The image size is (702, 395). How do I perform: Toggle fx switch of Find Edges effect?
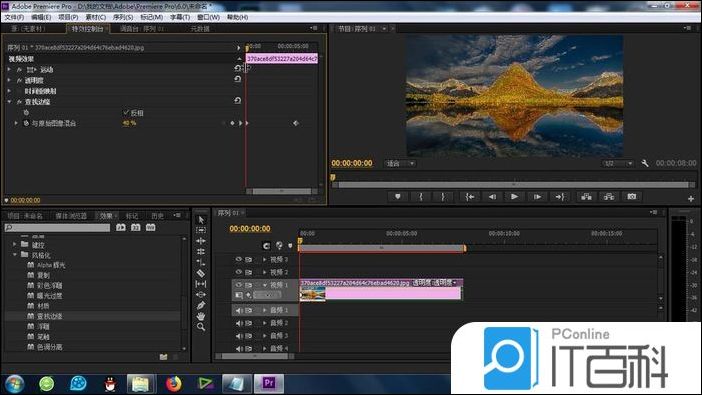[19, 102]
